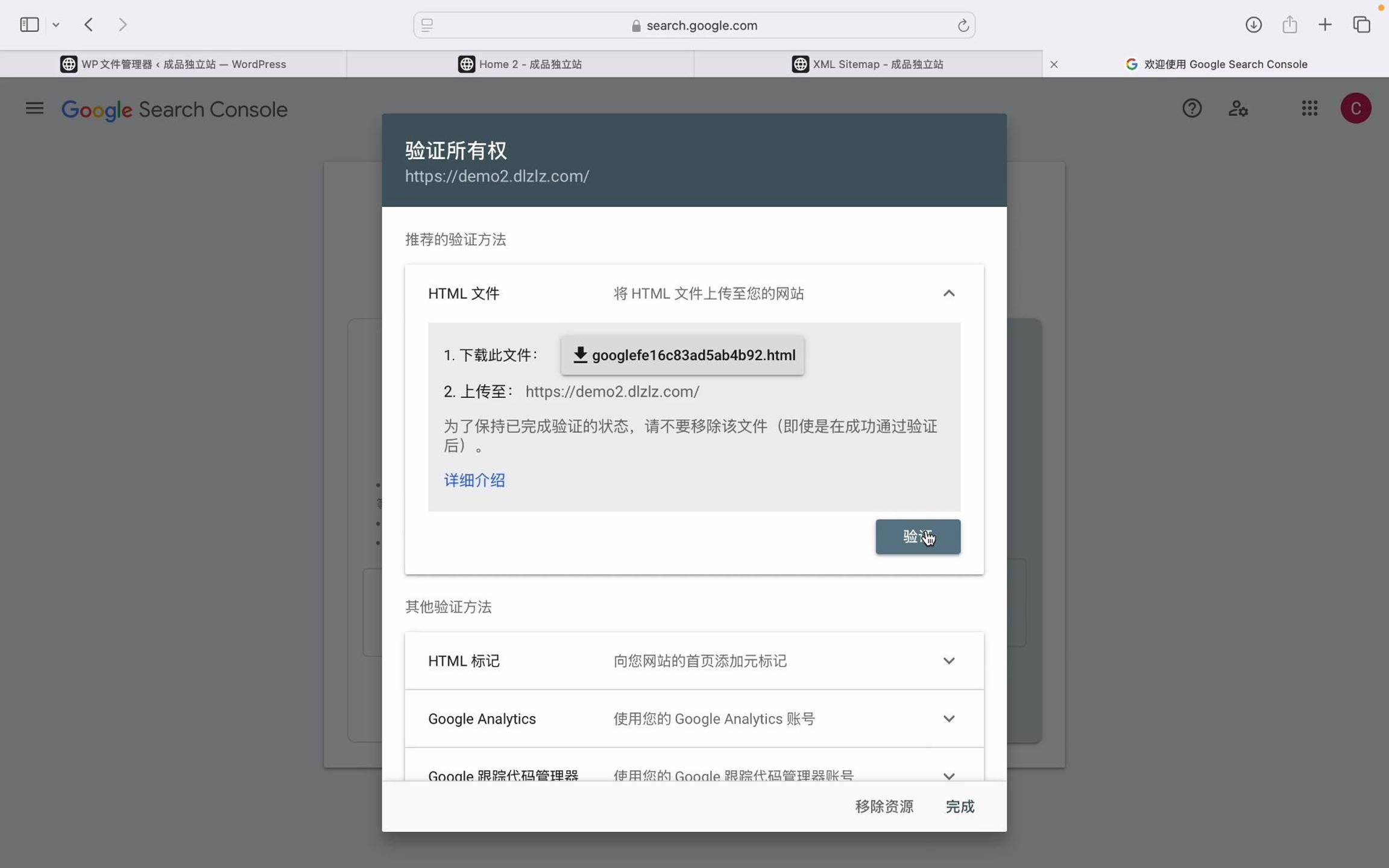Image resolution: width=1389 pixels, height=868 pixels.
Task: Open the help question mark icon
Action: [x=1192, y=108]
